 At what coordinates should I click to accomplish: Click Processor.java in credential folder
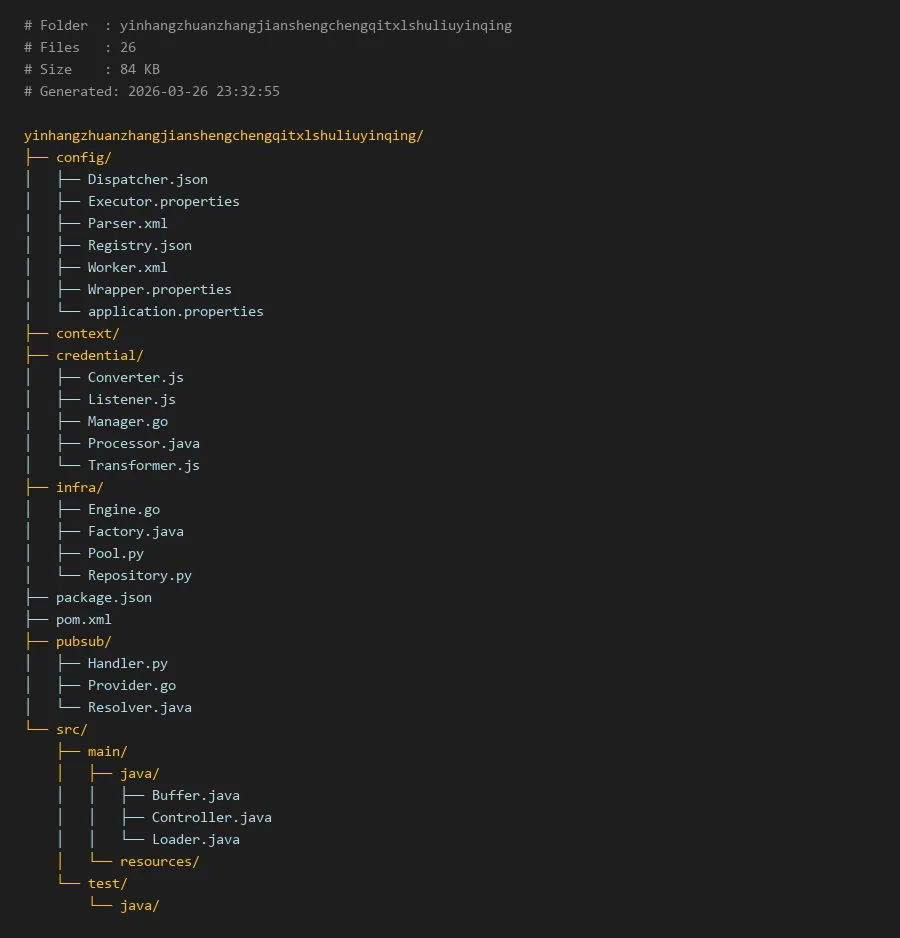tap(143, 443)
